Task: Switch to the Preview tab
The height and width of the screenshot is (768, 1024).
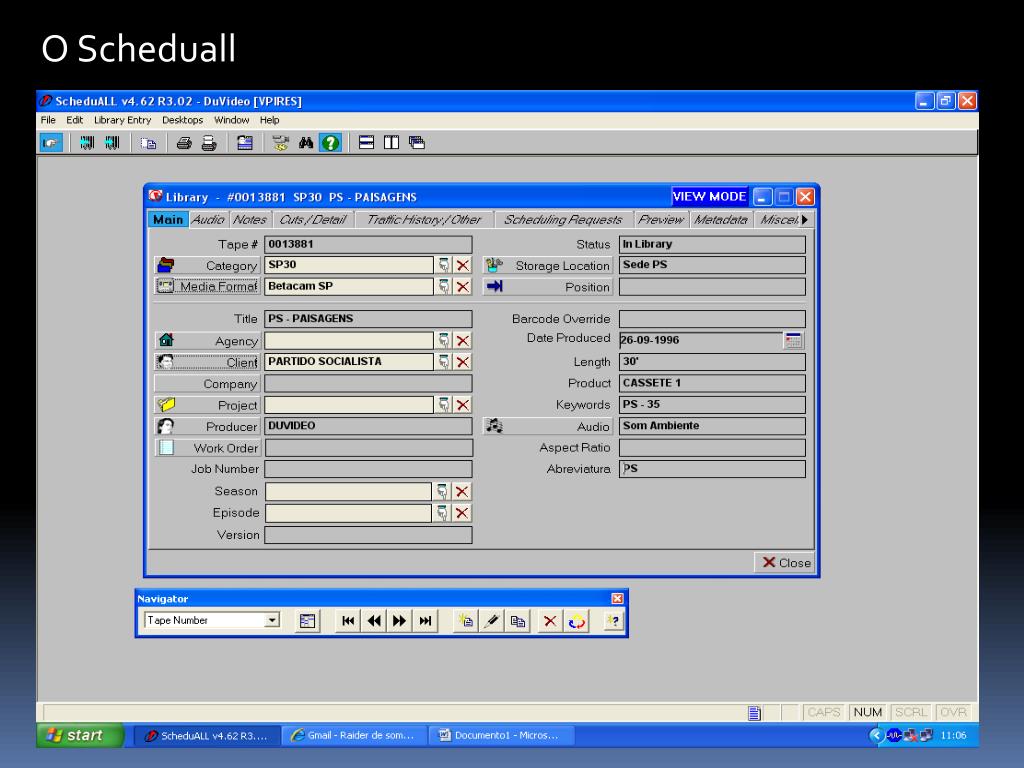Action: click(661, 220)
